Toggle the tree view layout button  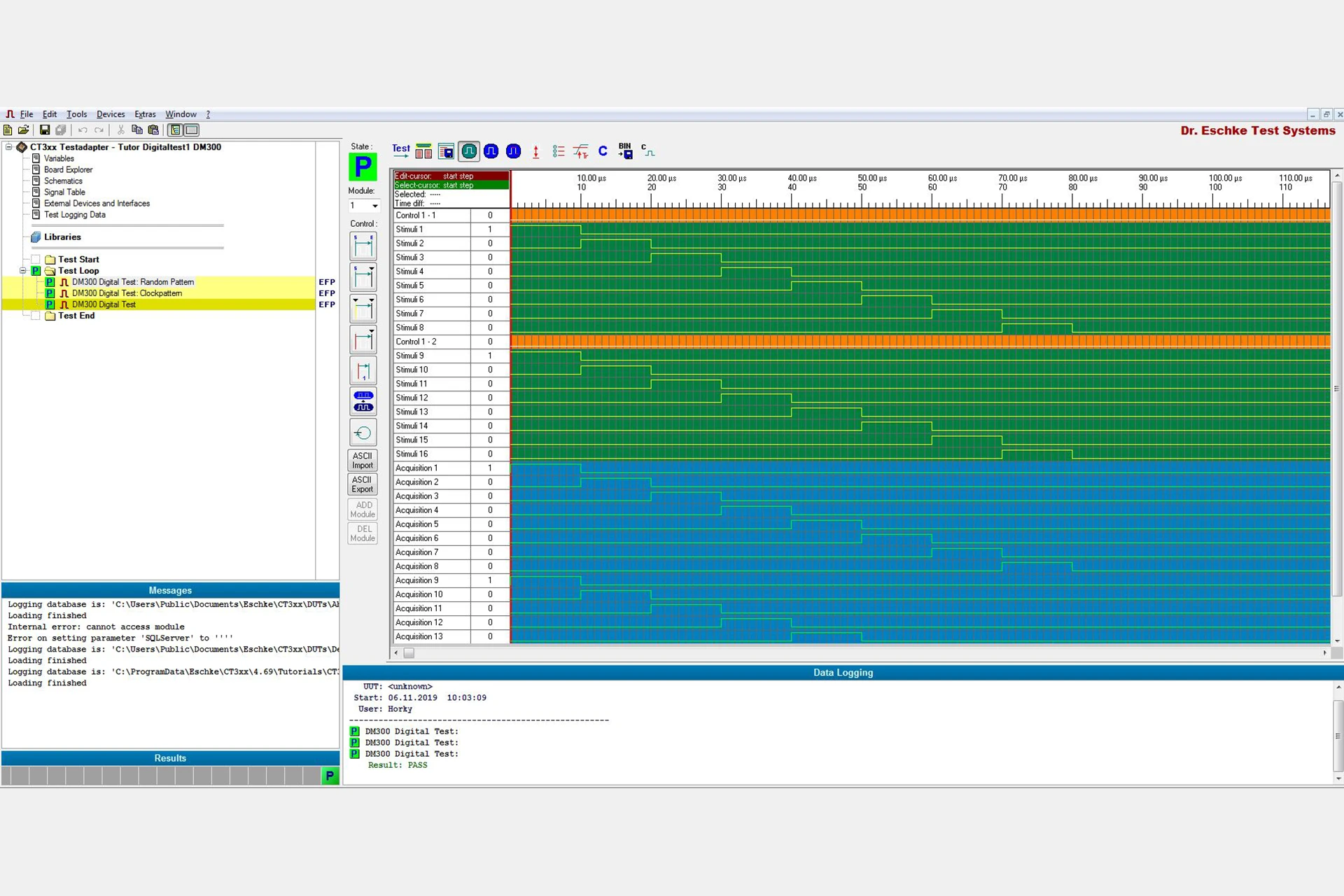point(176,130)
